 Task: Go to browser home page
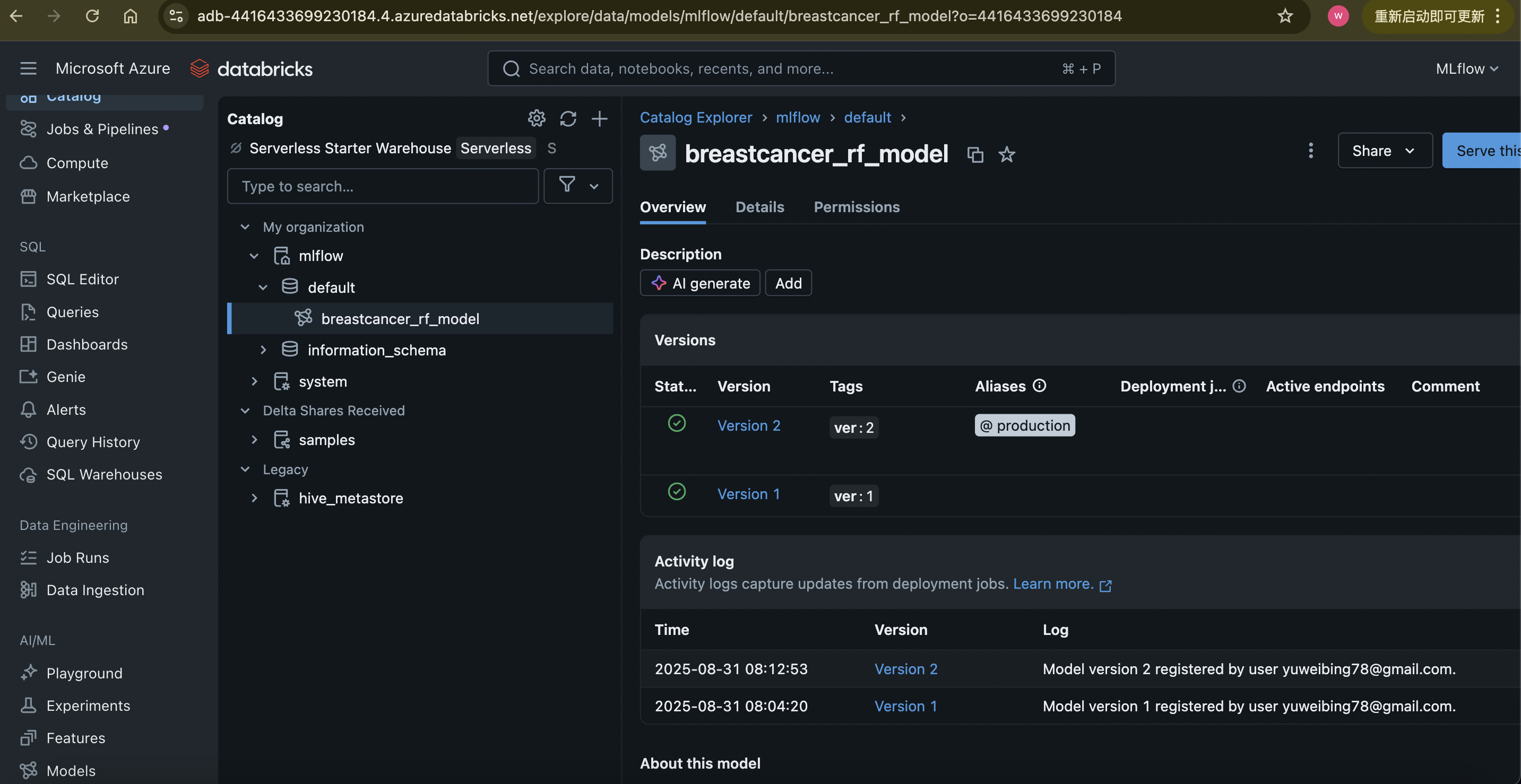pyautogui.click(x=130, y=16)
